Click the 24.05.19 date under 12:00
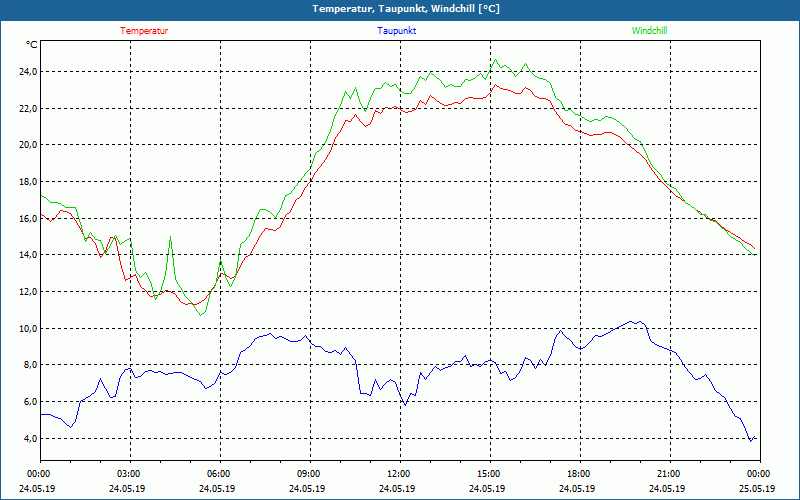800x500 pixels. click(x=397, y=488)
